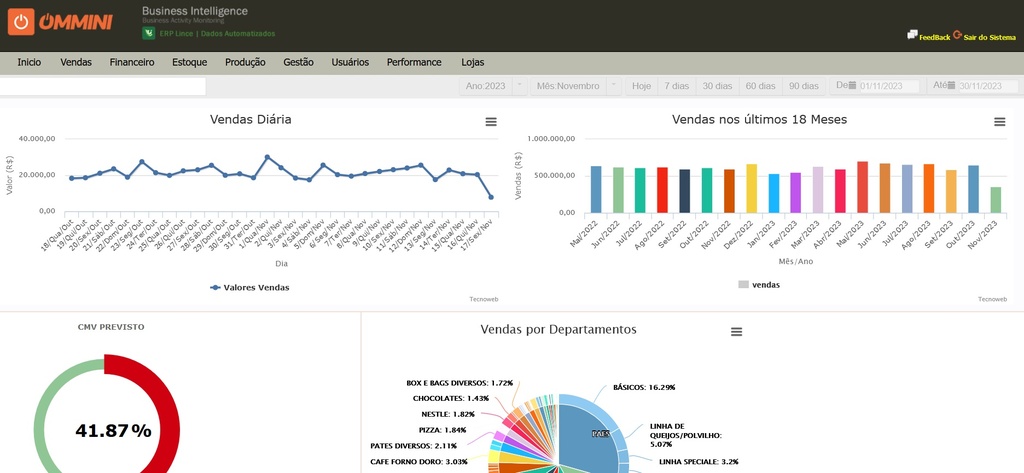The width and height of the screenshot is (1024, 473).
Task: Click the Ago/2022 red bar
Action: pyautogui.click(x=662, y=190)
